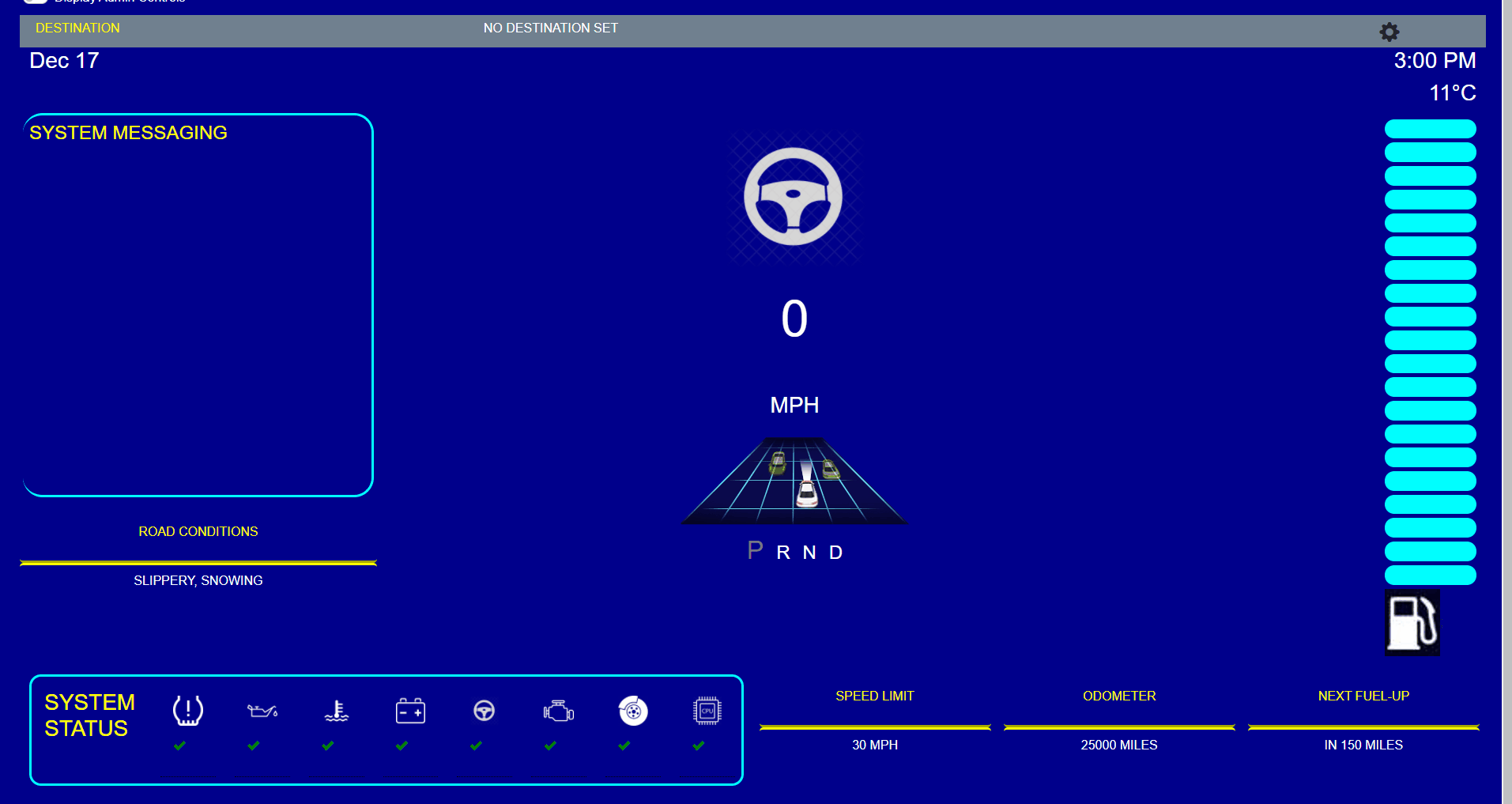The image size is (1512, 804).
Task: Click the SYSTEM STATUS heading
Action: tap(89, 715)
